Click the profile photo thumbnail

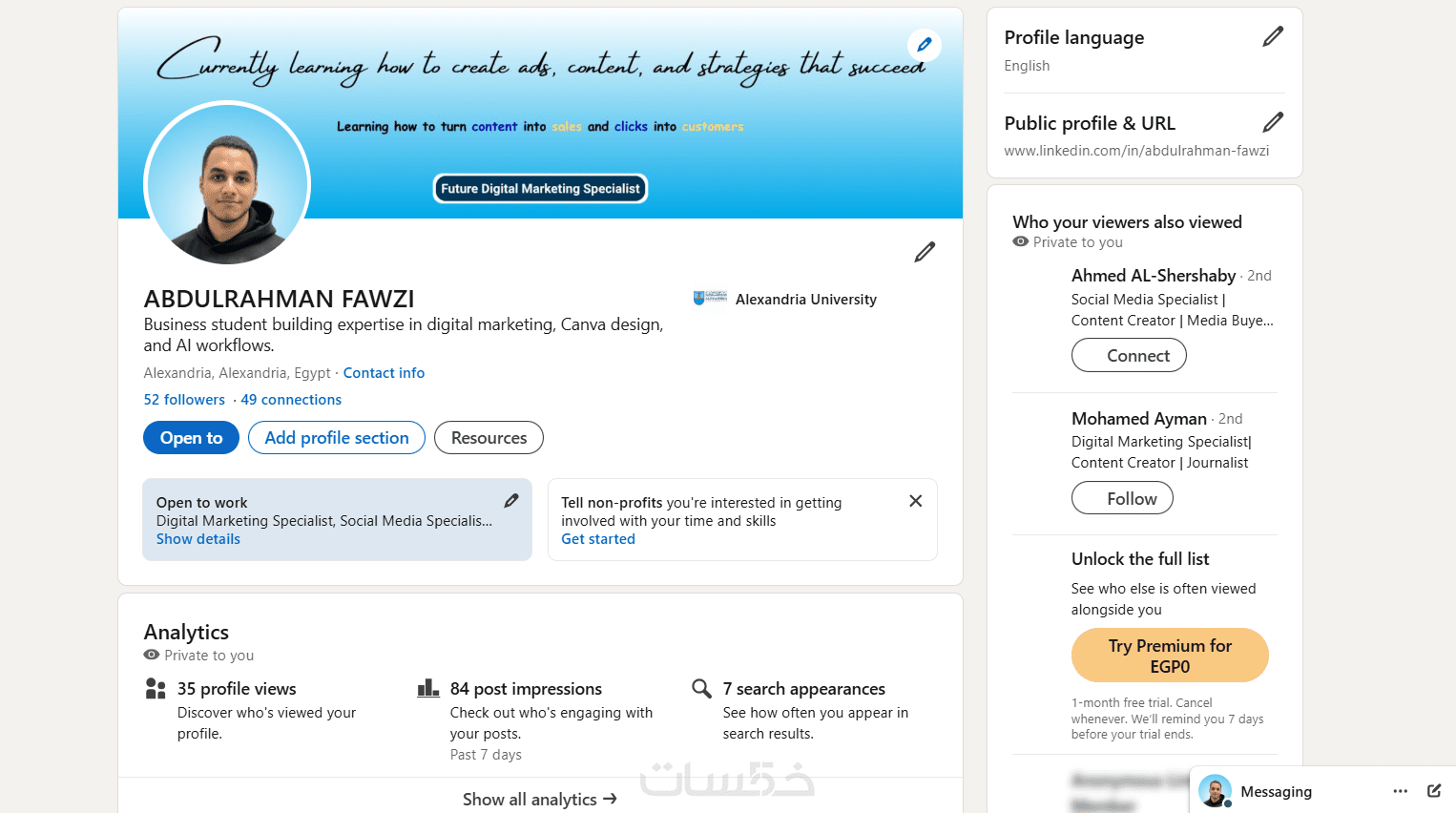point(227,184)
